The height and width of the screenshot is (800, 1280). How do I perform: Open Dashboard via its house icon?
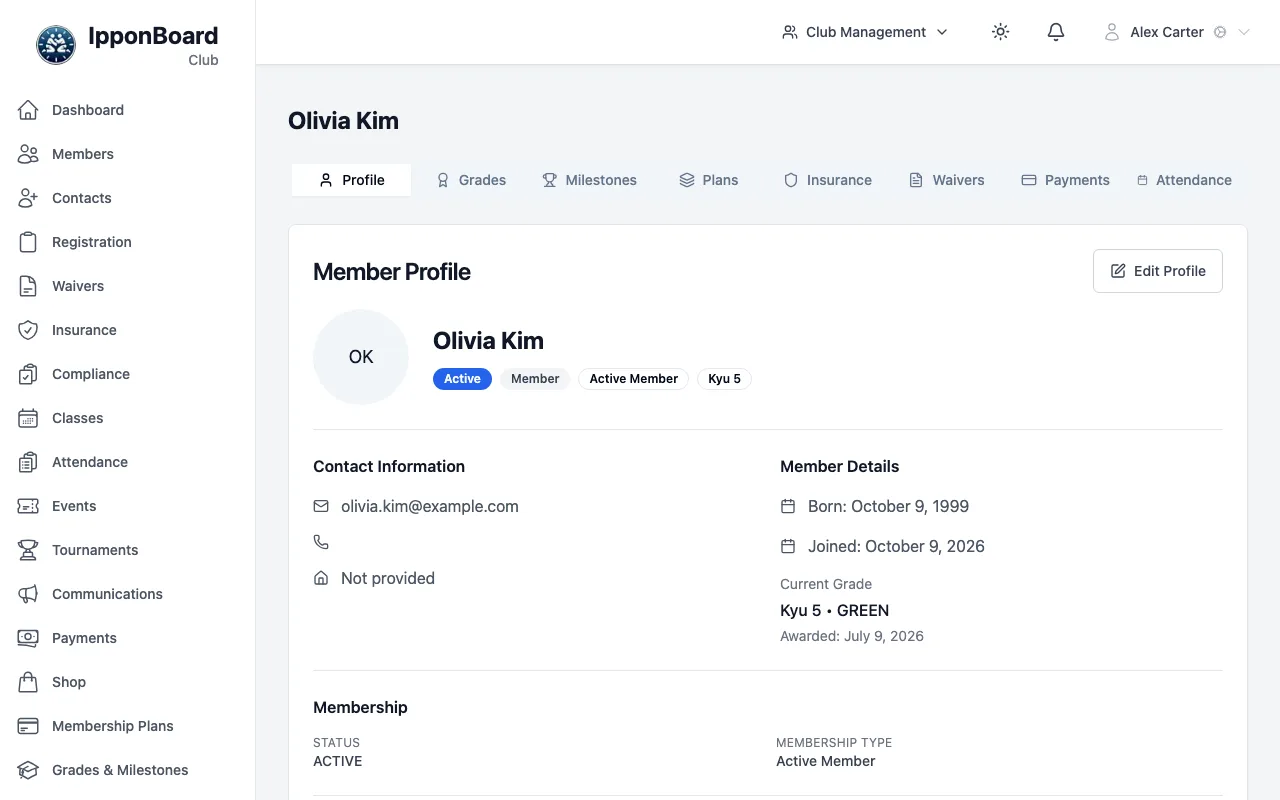point(28,110)
